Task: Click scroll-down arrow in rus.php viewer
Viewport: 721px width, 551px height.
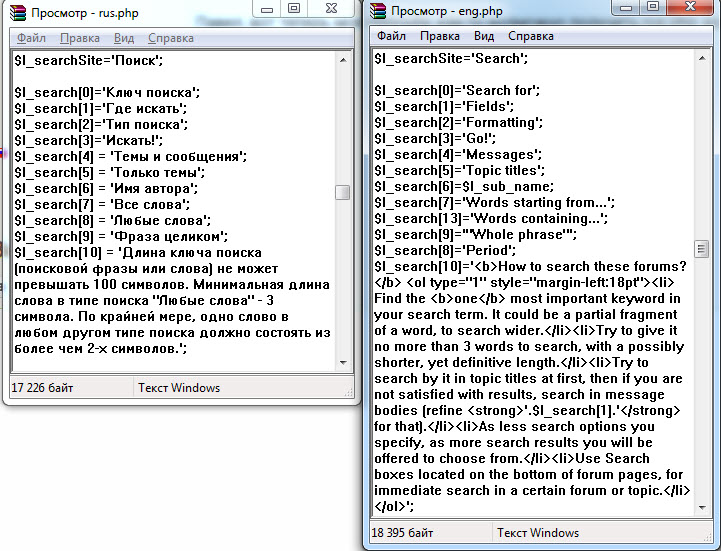Action: (343, 363)
